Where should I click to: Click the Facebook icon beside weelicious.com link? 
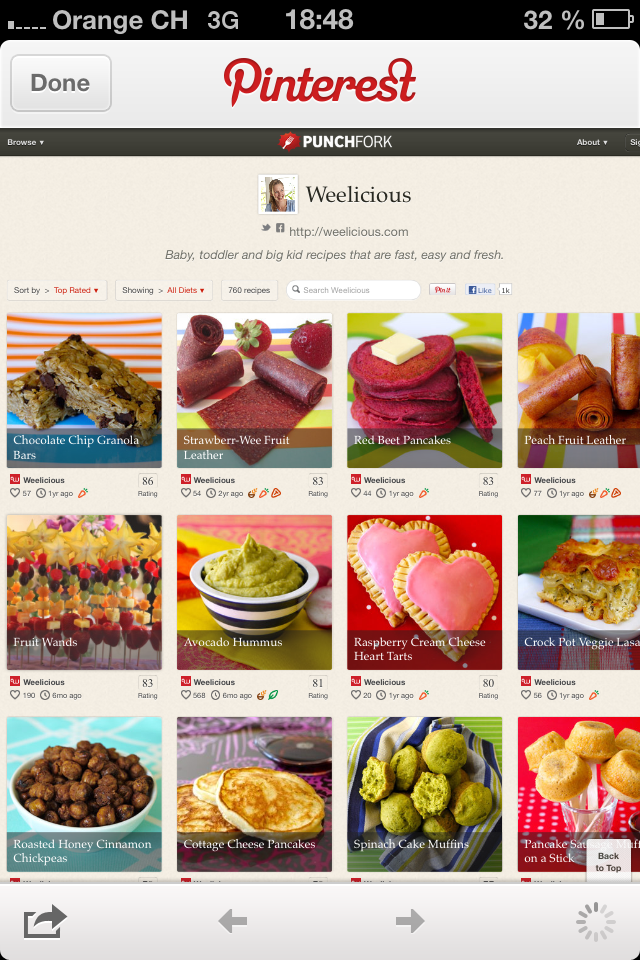click(x=280, y=228)
